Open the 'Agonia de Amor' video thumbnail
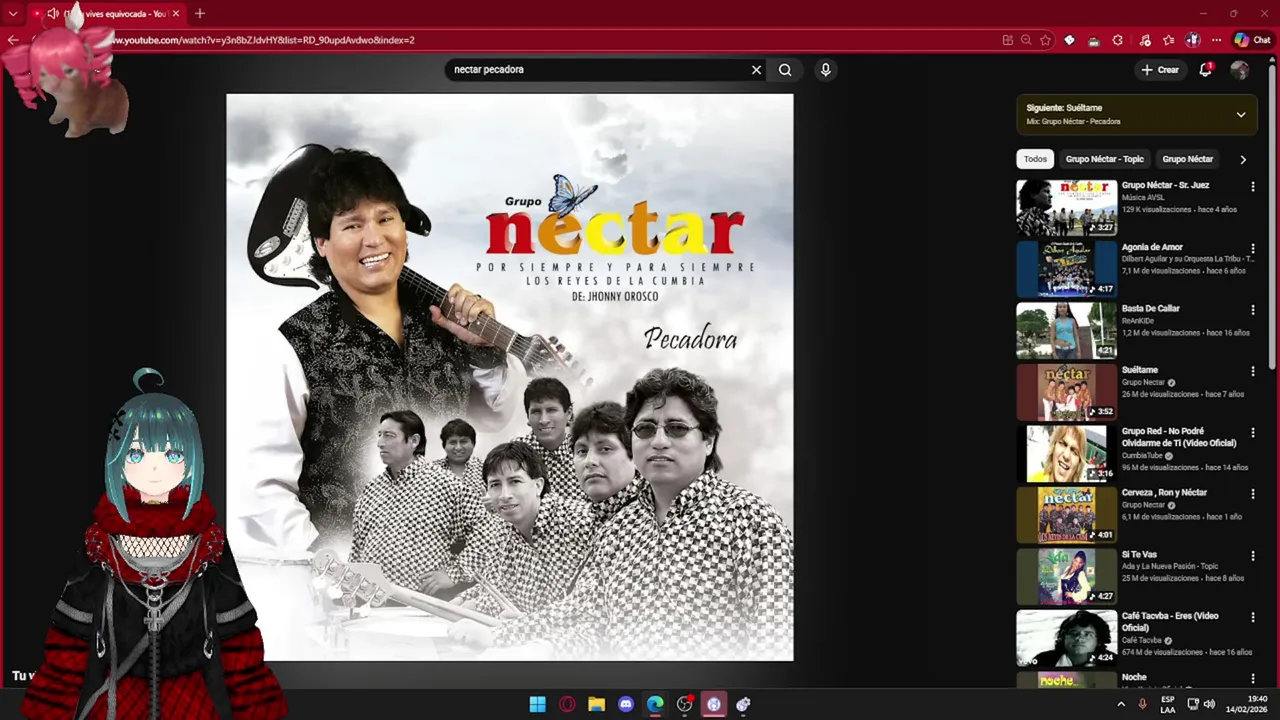Screen dimensions: 1280x720 (1067, 269)
